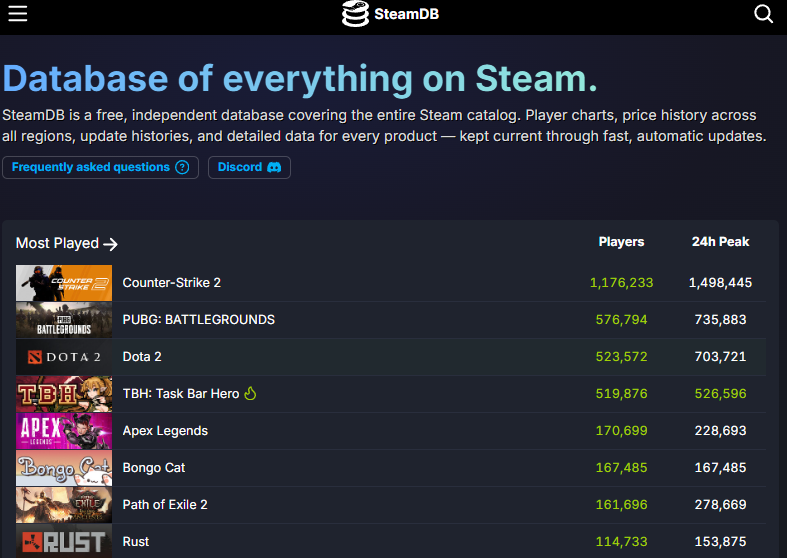
Task: Click the 24h peak value 1,498,445
Action: [720, 283]
